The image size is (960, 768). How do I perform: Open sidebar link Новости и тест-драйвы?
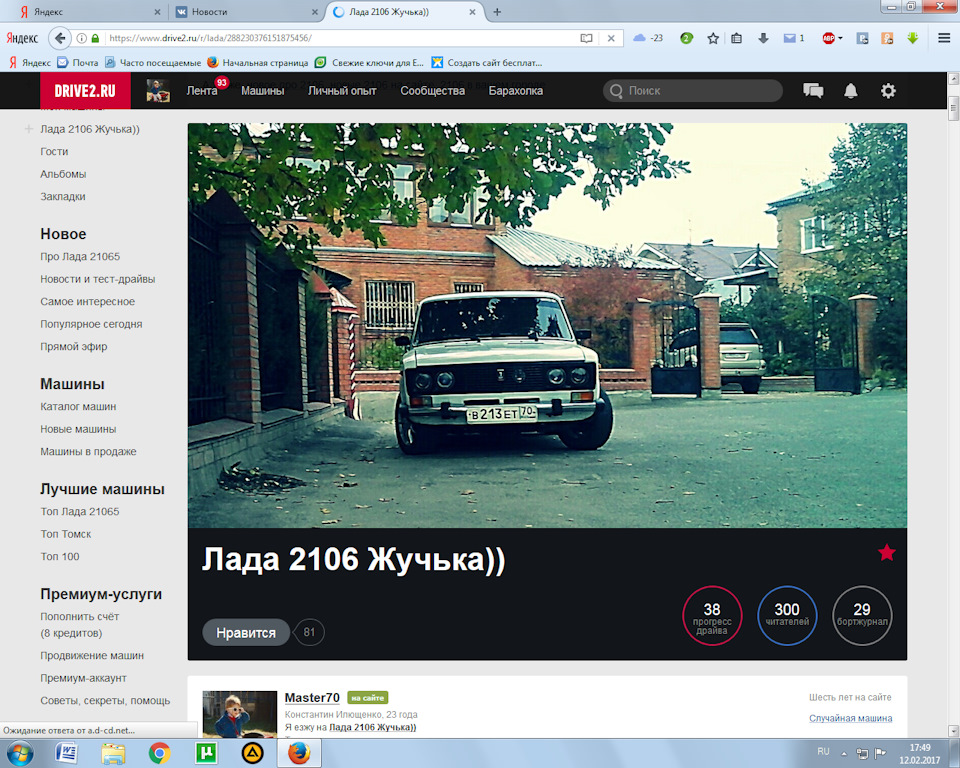click(98, 279)
